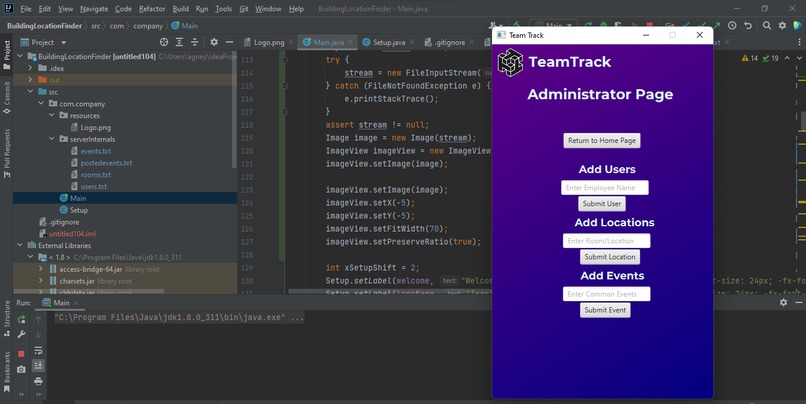Click editor tabs more options icon
The height and width of the screenshot is (404, 806).
(x=798, y=42)
